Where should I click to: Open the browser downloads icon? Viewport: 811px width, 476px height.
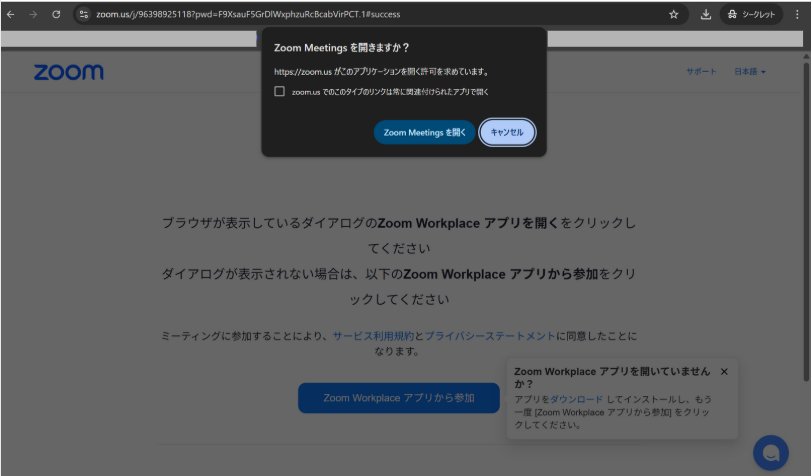point(705,14)
